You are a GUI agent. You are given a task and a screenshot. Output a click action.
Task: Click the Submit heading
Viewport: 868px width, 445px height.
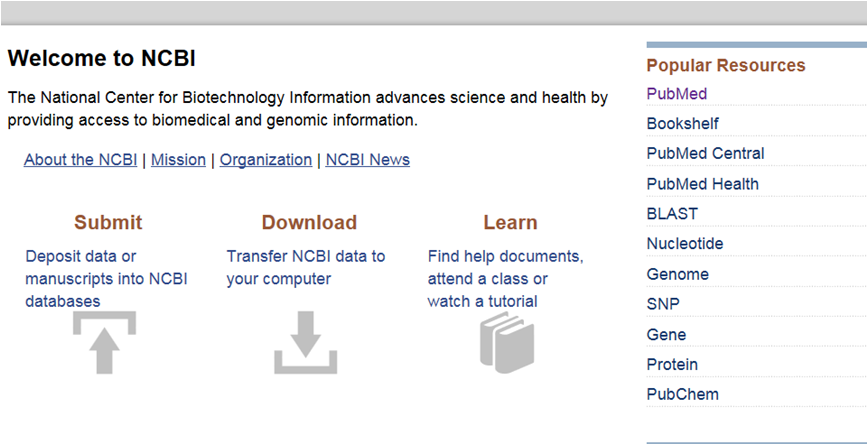(x=108, y=222)
